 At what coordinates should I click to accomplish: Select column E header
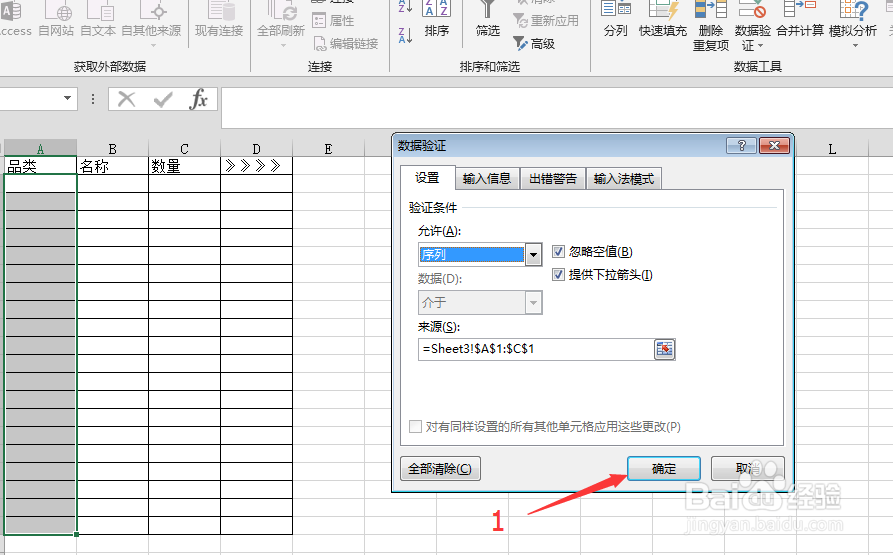pyautogui.click(x=328, y=149)
